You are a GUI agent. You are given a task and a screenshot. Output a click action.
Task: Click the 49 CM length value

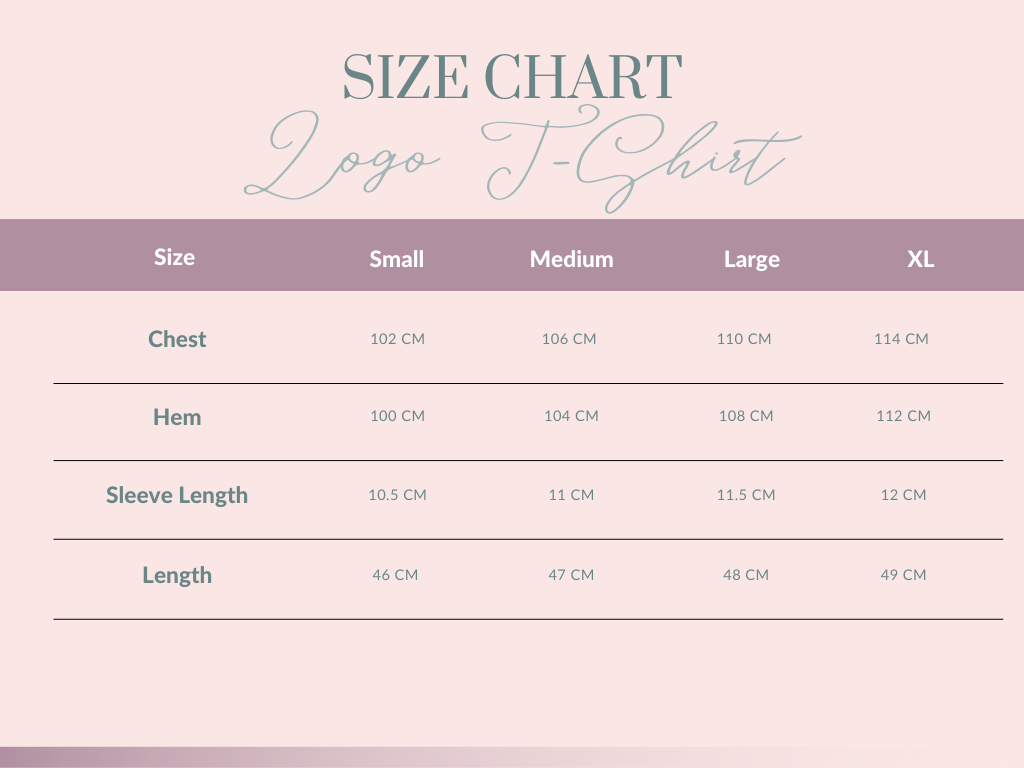pos(903,575)
